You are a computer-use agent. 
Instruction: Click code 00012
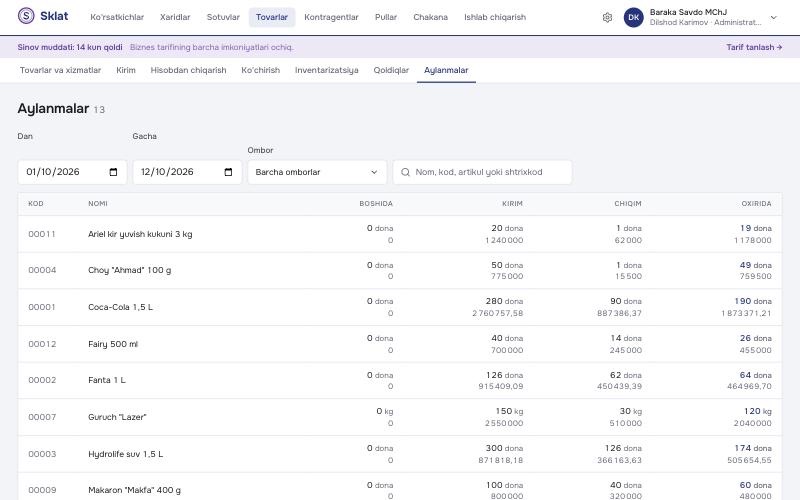42,344
